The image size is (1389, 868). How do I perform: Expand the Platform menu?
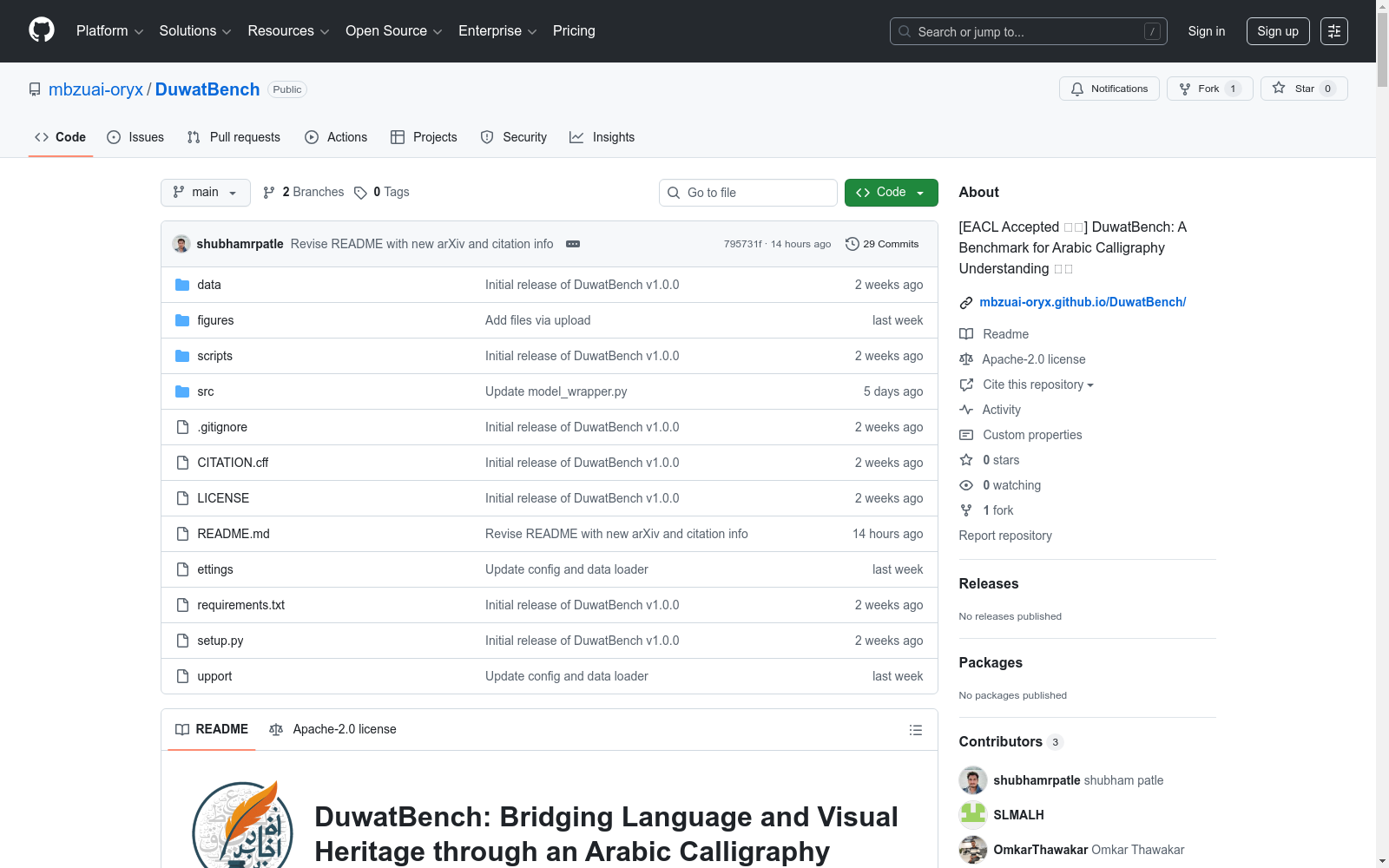pos(109,31)
